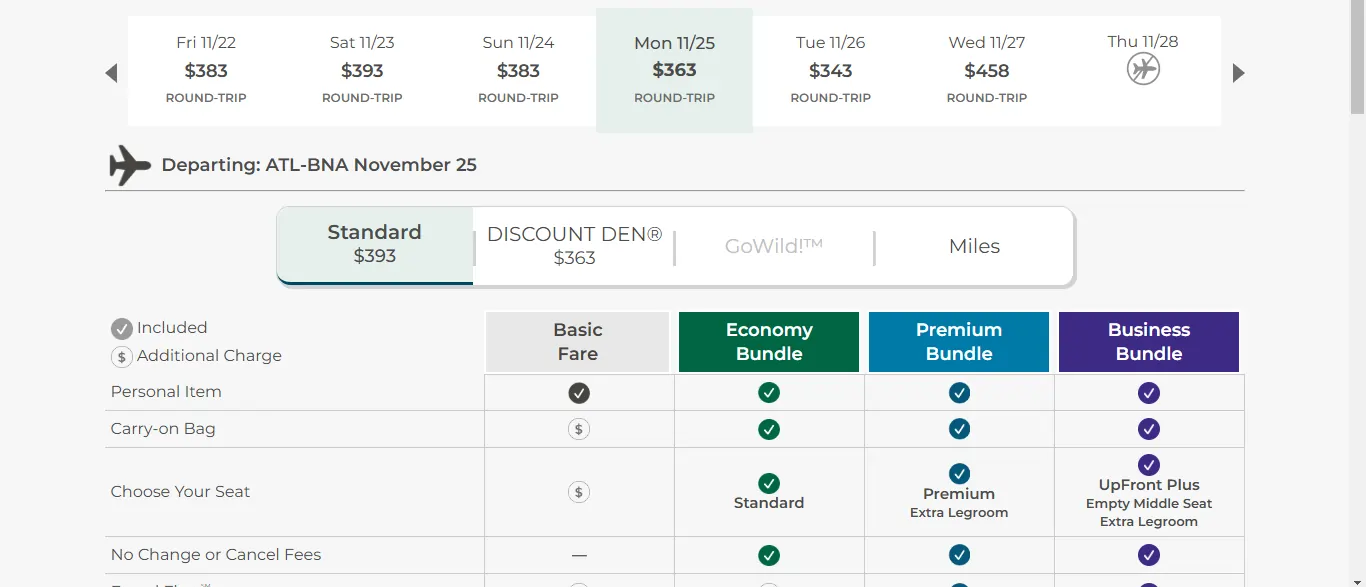
Task: Click the No Change or Cancel Fees label
Action: [x=216, y=555]
